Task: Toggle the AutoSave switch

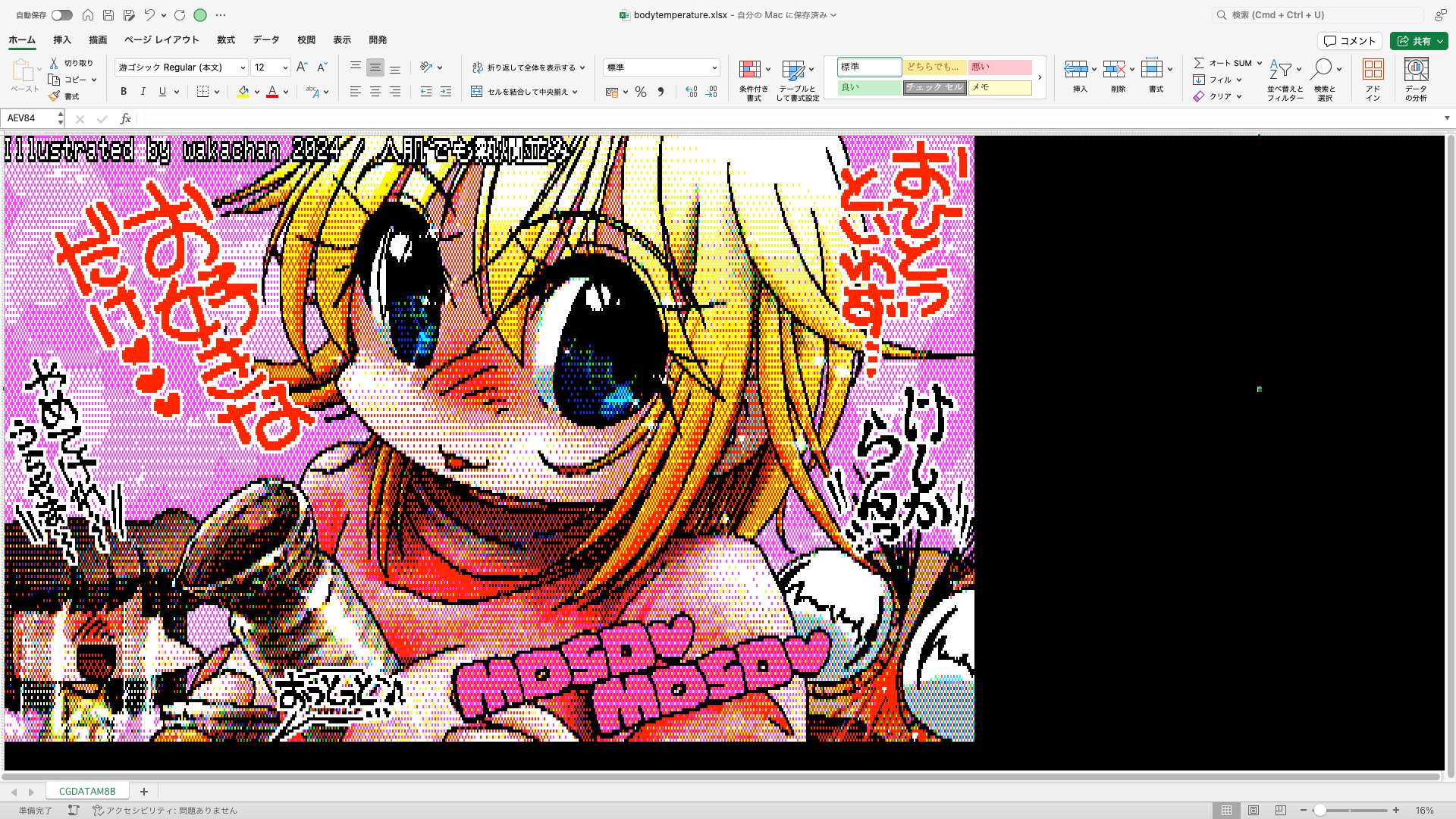Action: click(x=62, y=15)
